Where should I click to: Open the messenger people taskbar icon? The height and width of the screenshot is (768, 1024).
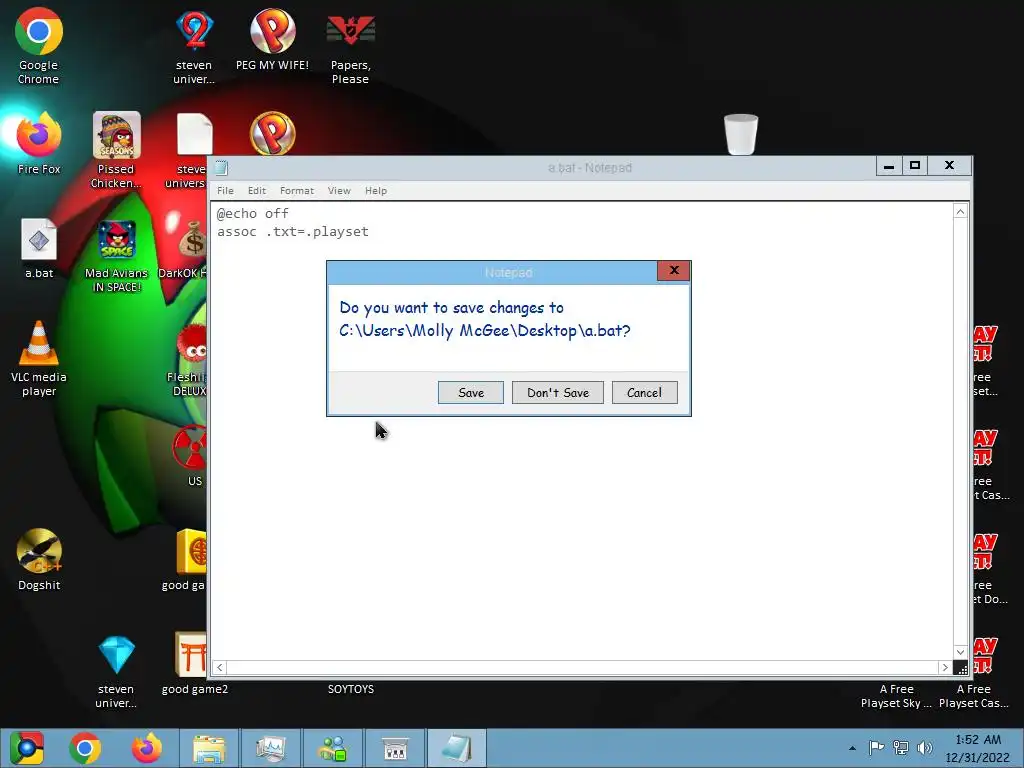coord(333,748)
